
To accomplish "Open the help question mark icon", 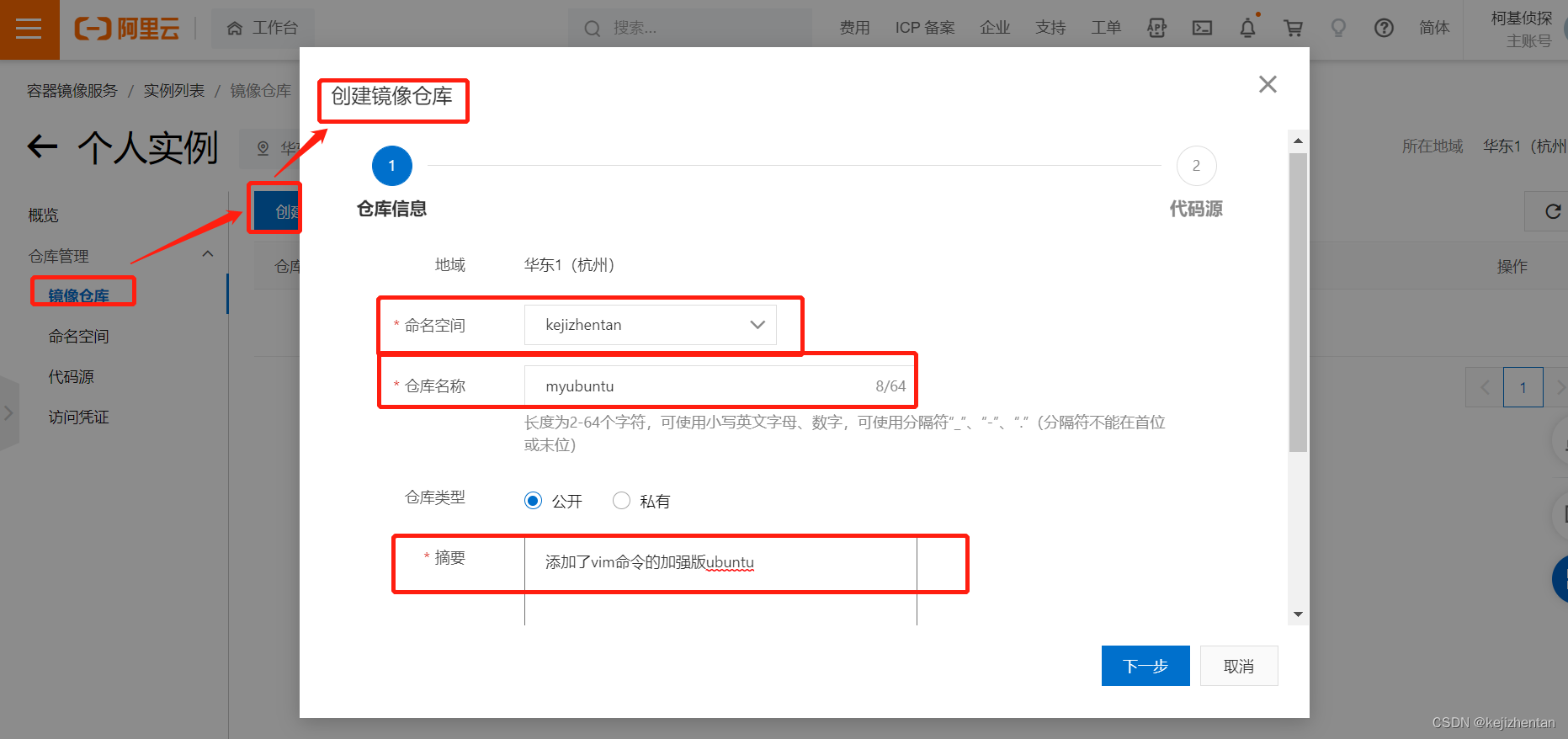I will [x=1384, y=29].
